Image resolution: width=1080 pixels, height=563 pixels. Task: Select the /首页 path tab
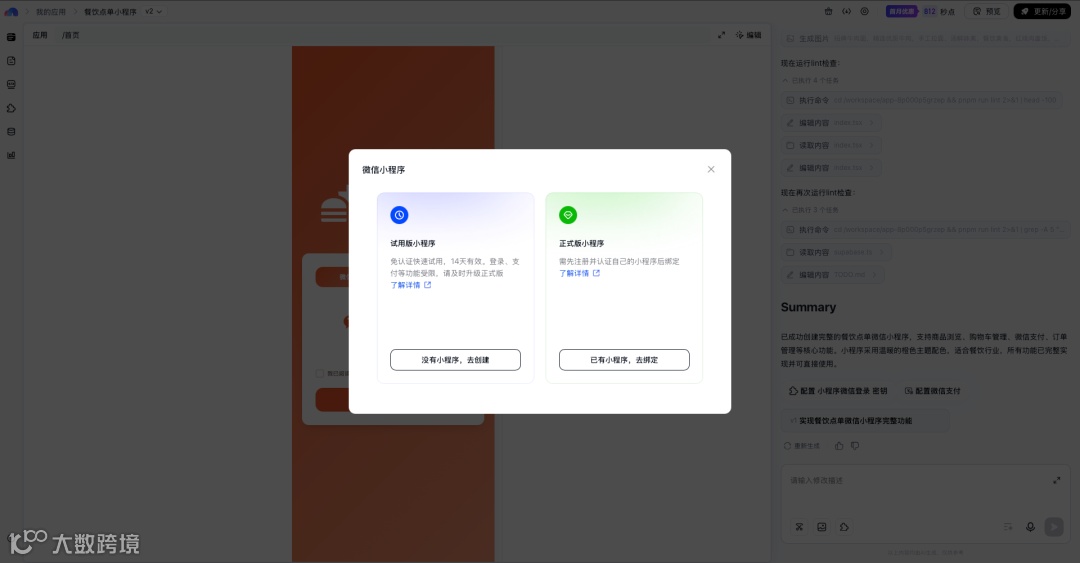coord(70,35)
